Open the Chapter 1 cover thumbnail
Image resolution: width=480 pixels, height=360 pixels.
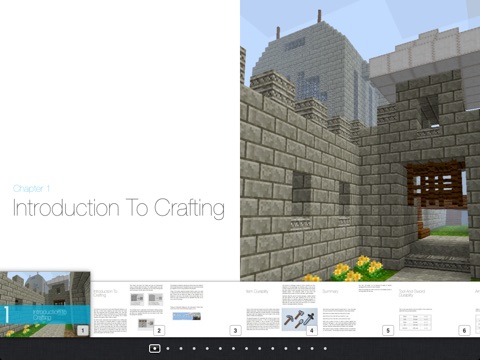45,304
